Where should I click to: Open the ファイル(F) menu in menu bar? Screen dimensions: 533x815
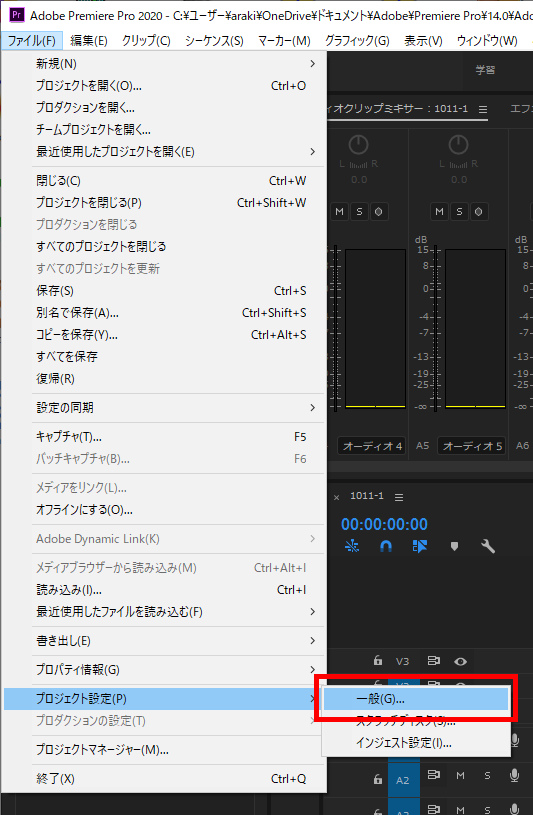click(x=32, y=41)
